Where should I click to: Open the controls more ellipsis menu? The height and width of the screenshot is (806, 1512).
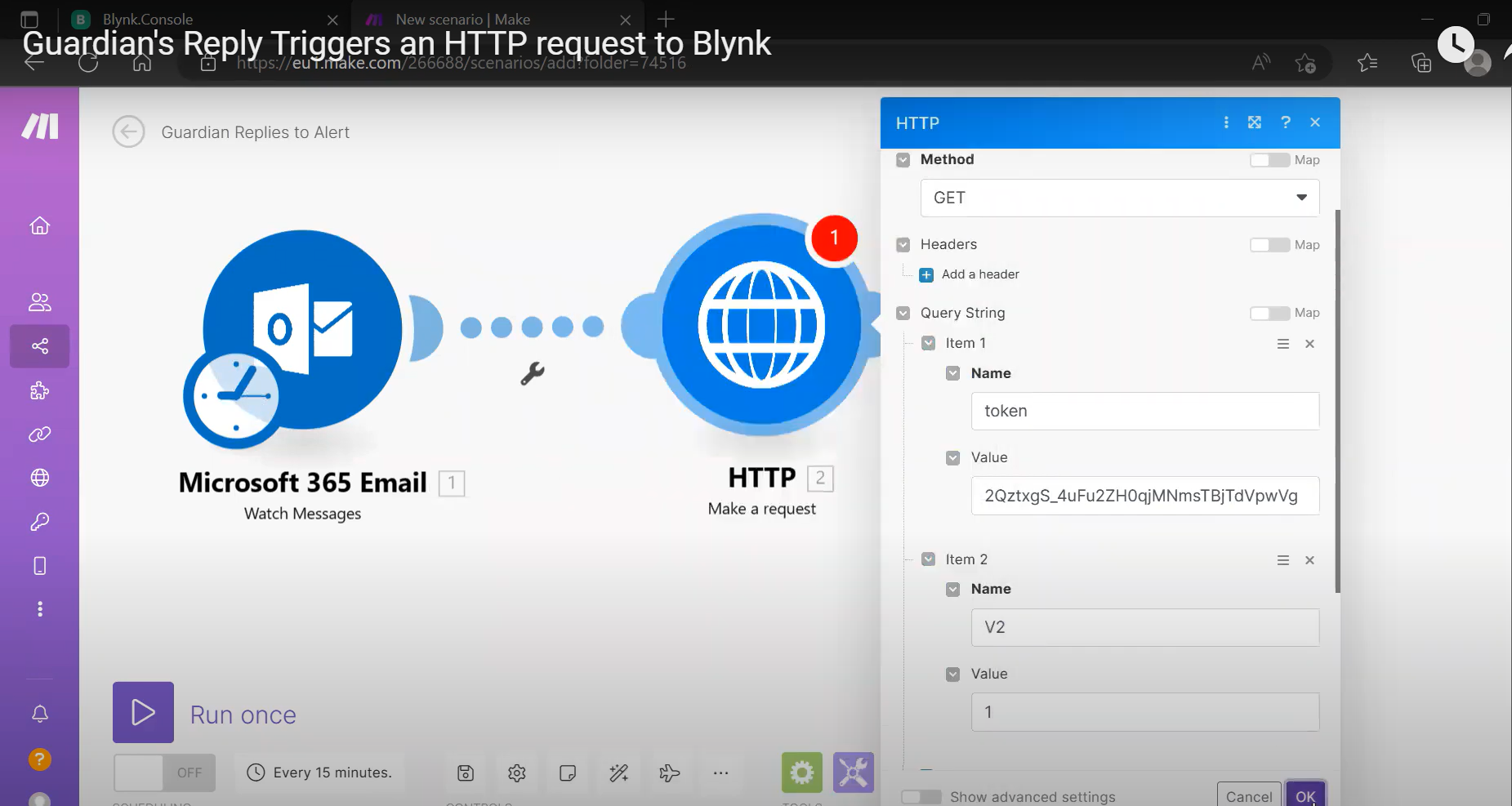point(720,773)
